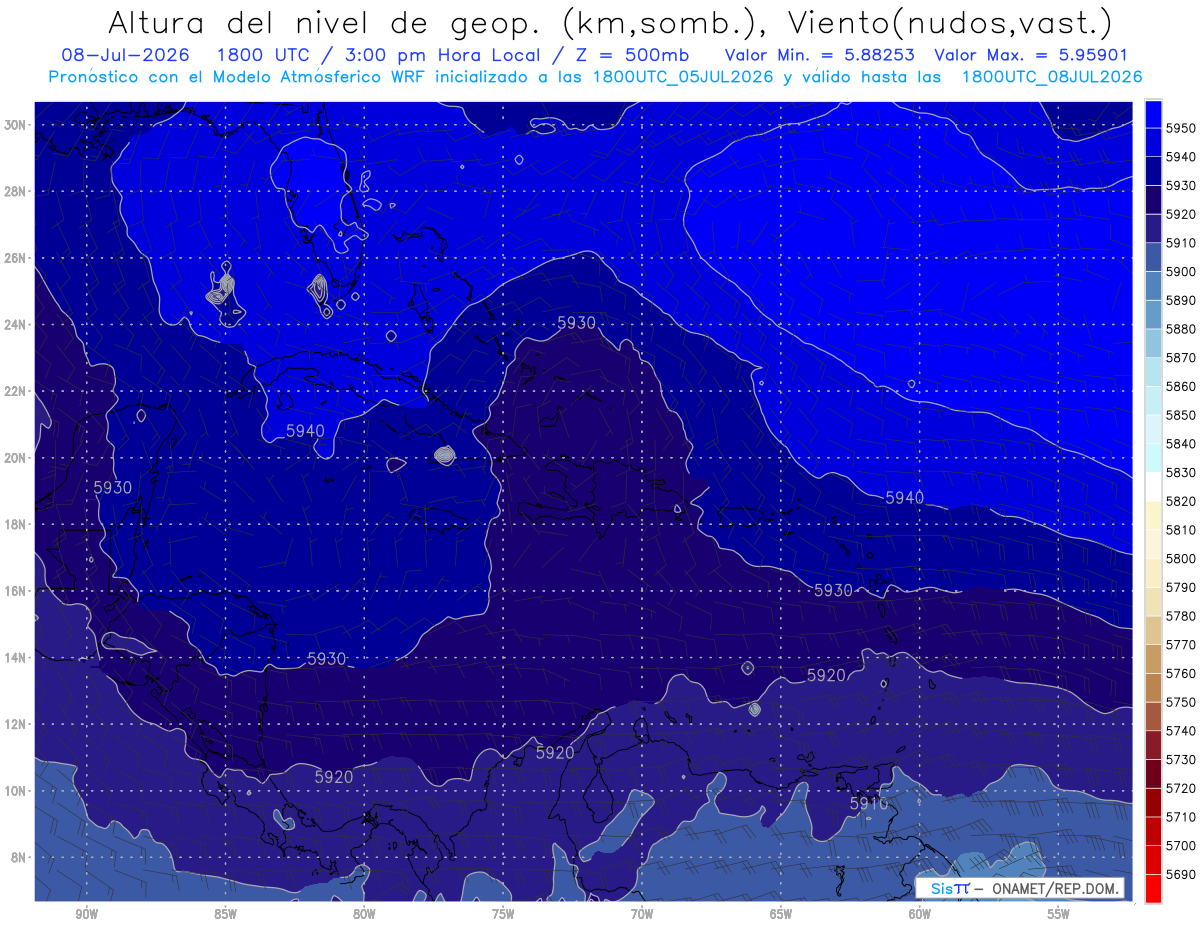Click the '5860' value in the color legend
Screen dimensions: 1200x927
click(x=1180, y=386)
